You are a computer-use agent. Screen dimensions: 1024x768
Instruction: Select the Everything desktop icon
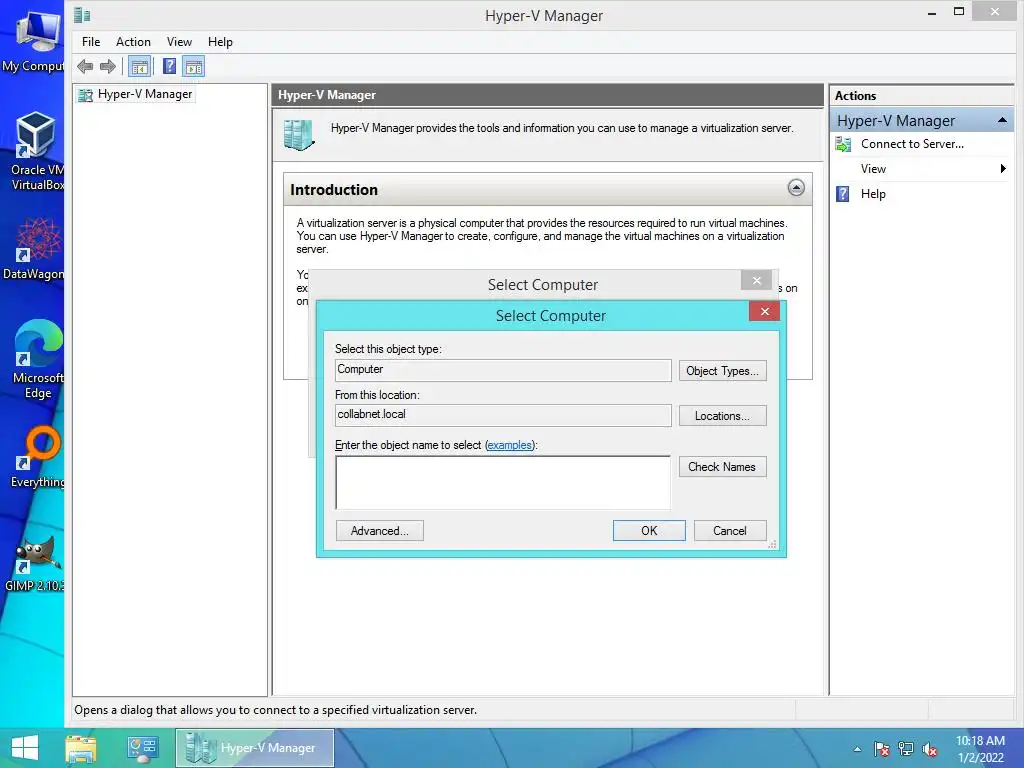click(38, 457)
